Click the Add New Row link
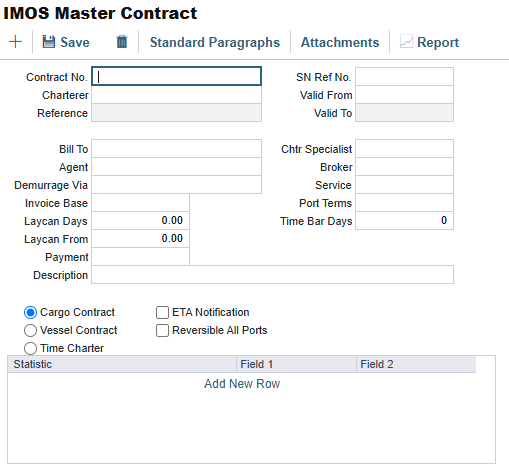 click(x=242, y=384)
